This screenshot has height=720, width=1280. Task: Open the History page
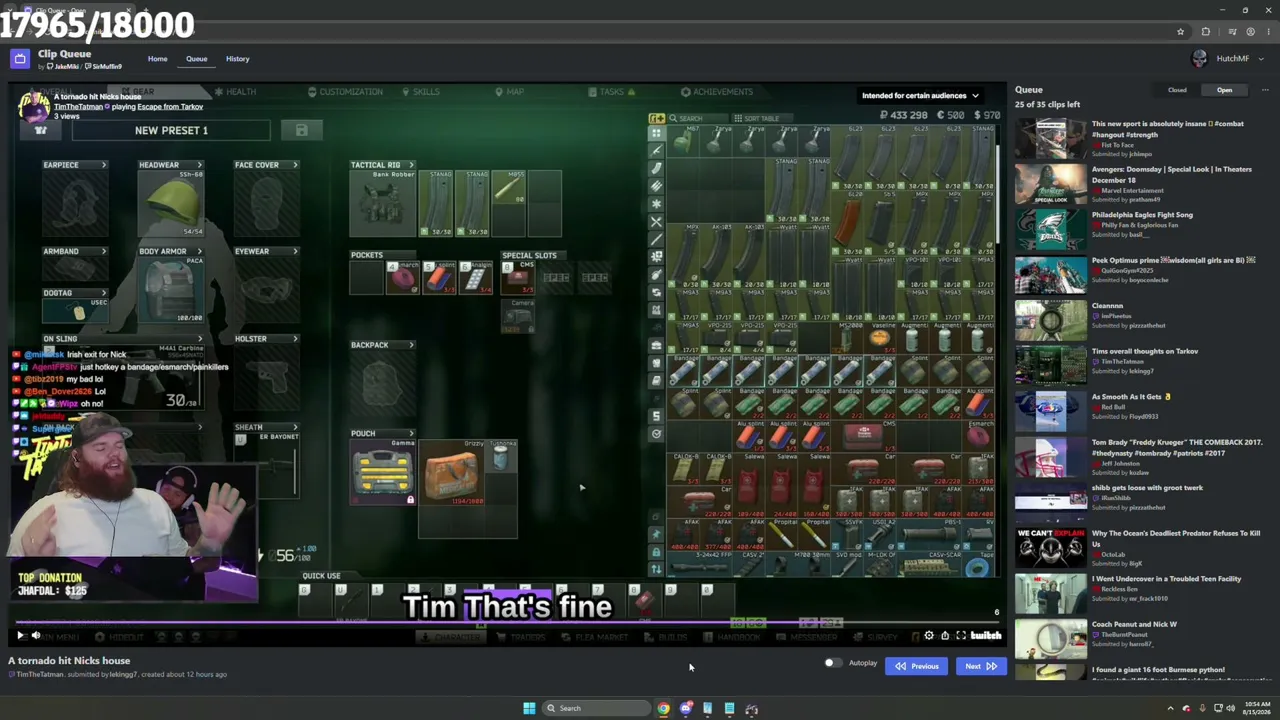pos(237,59)
